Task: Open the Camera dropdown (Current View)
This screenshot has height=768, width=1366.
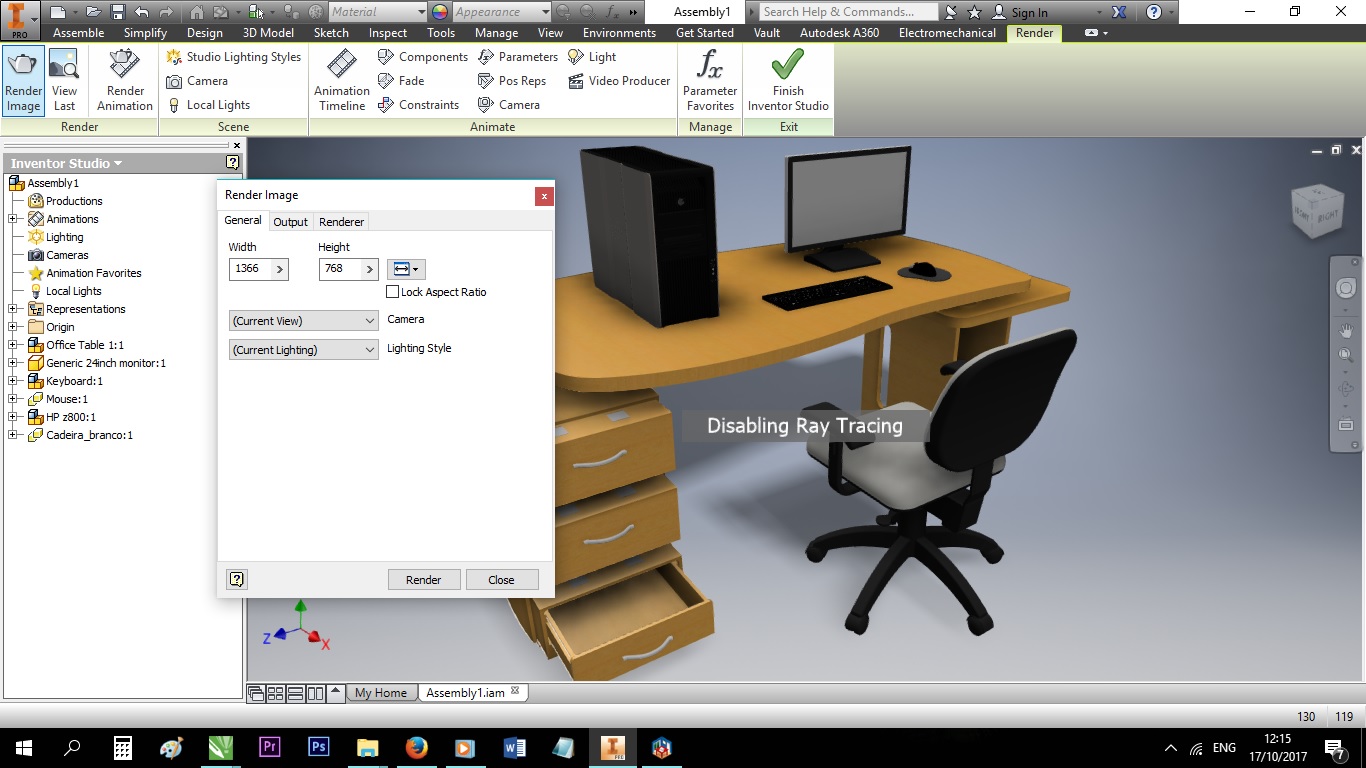Action: click(303, 321)
